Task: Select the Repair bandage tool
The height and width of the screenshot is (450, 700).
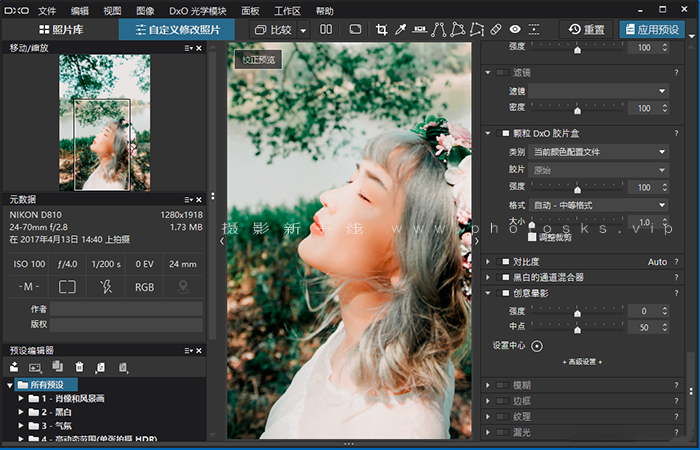Action: tap(496, 30)
